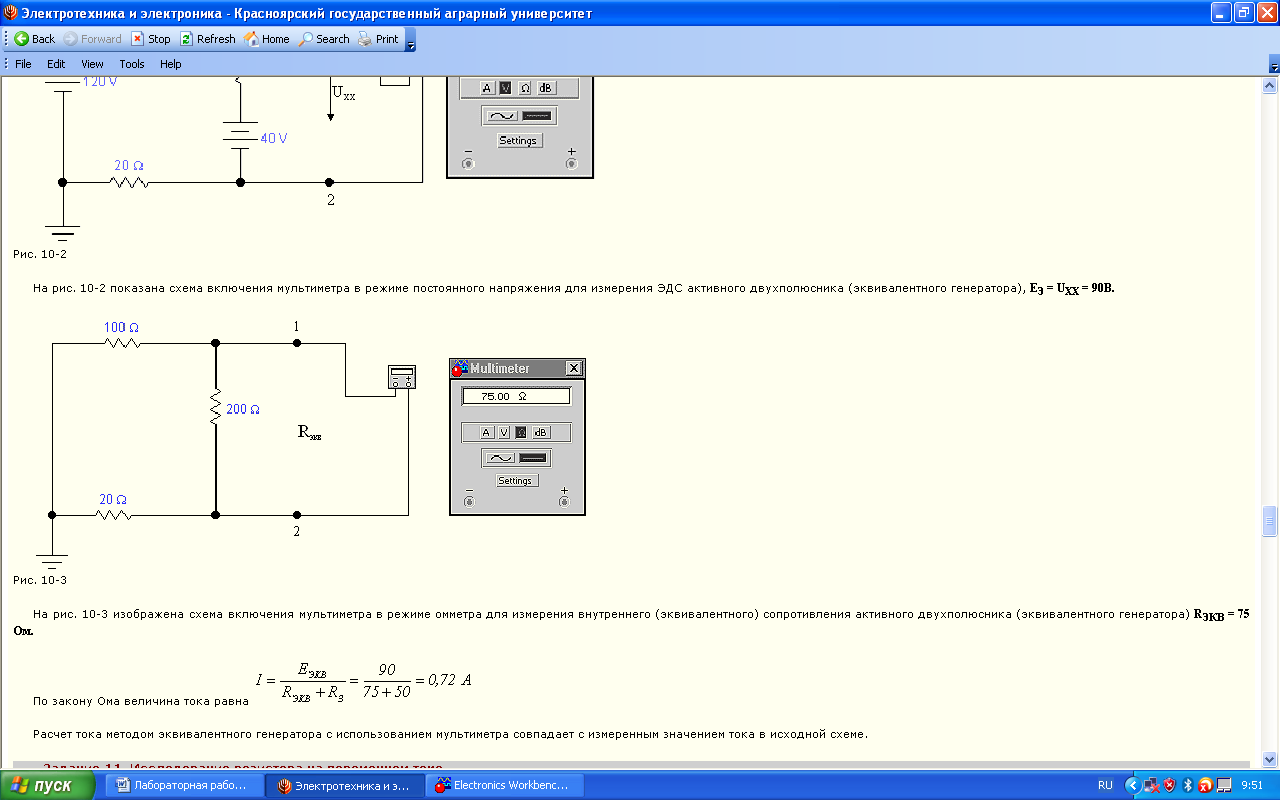Image resolution: width=1280 pixels, height=800 pixels.
Task: Click the red security shield tray icon
Action: point(1169,785)
